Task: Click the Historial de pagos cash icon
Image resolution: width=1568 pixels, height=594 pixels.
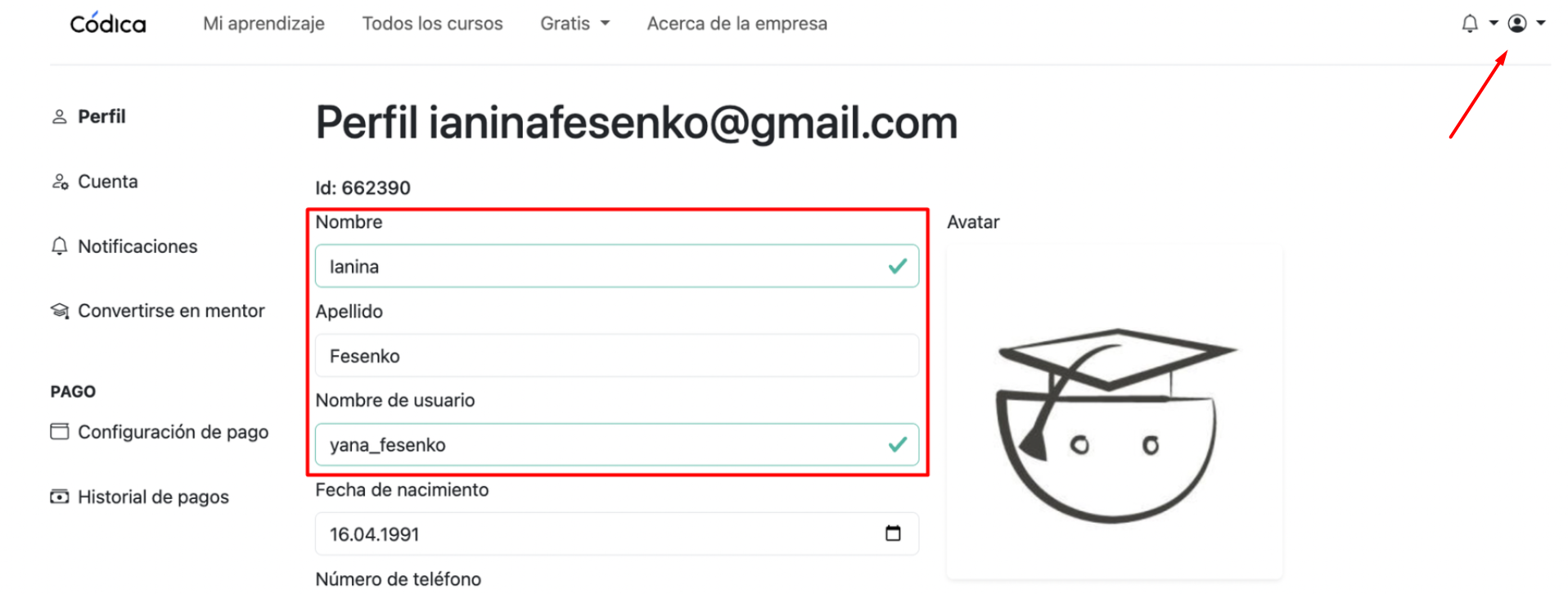Action: [60, 497]
